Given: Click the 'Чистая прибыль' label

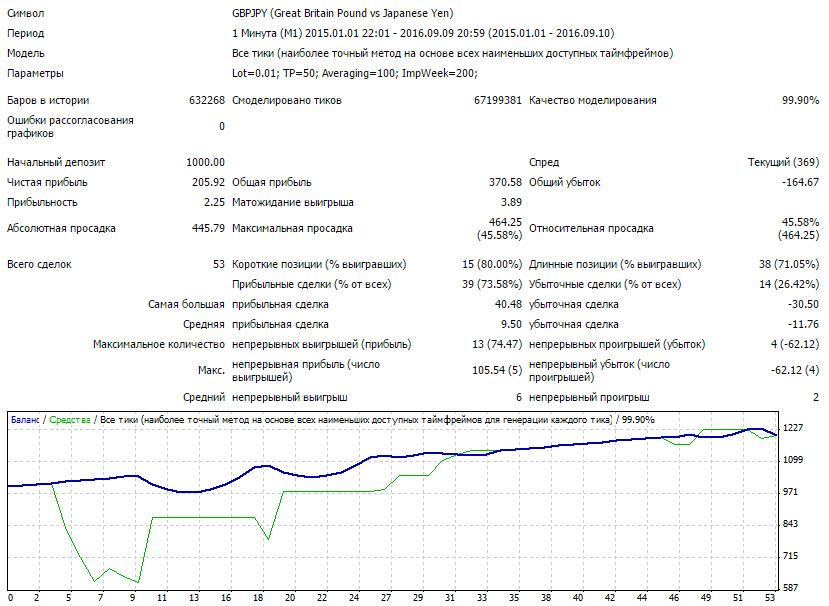Looking at the screenshot, I should (x=47, y=182).
